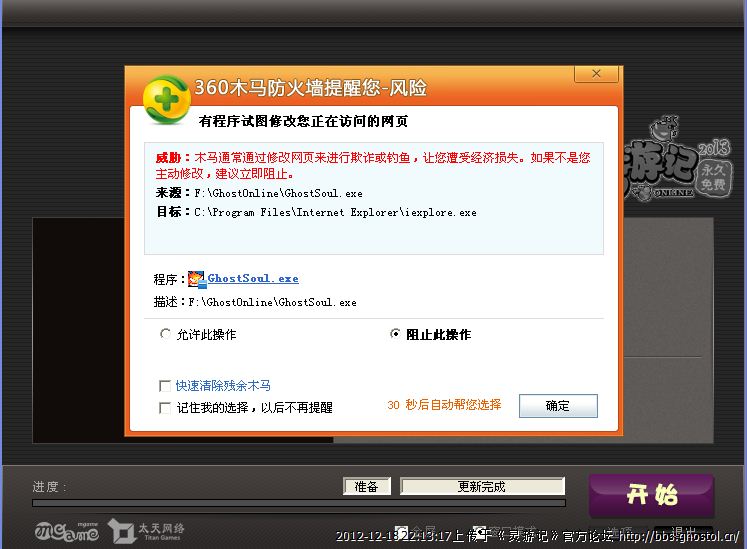
Task: Click the 360 green plus shield logo
Action: pyautogui.click(x=165, y=97)
